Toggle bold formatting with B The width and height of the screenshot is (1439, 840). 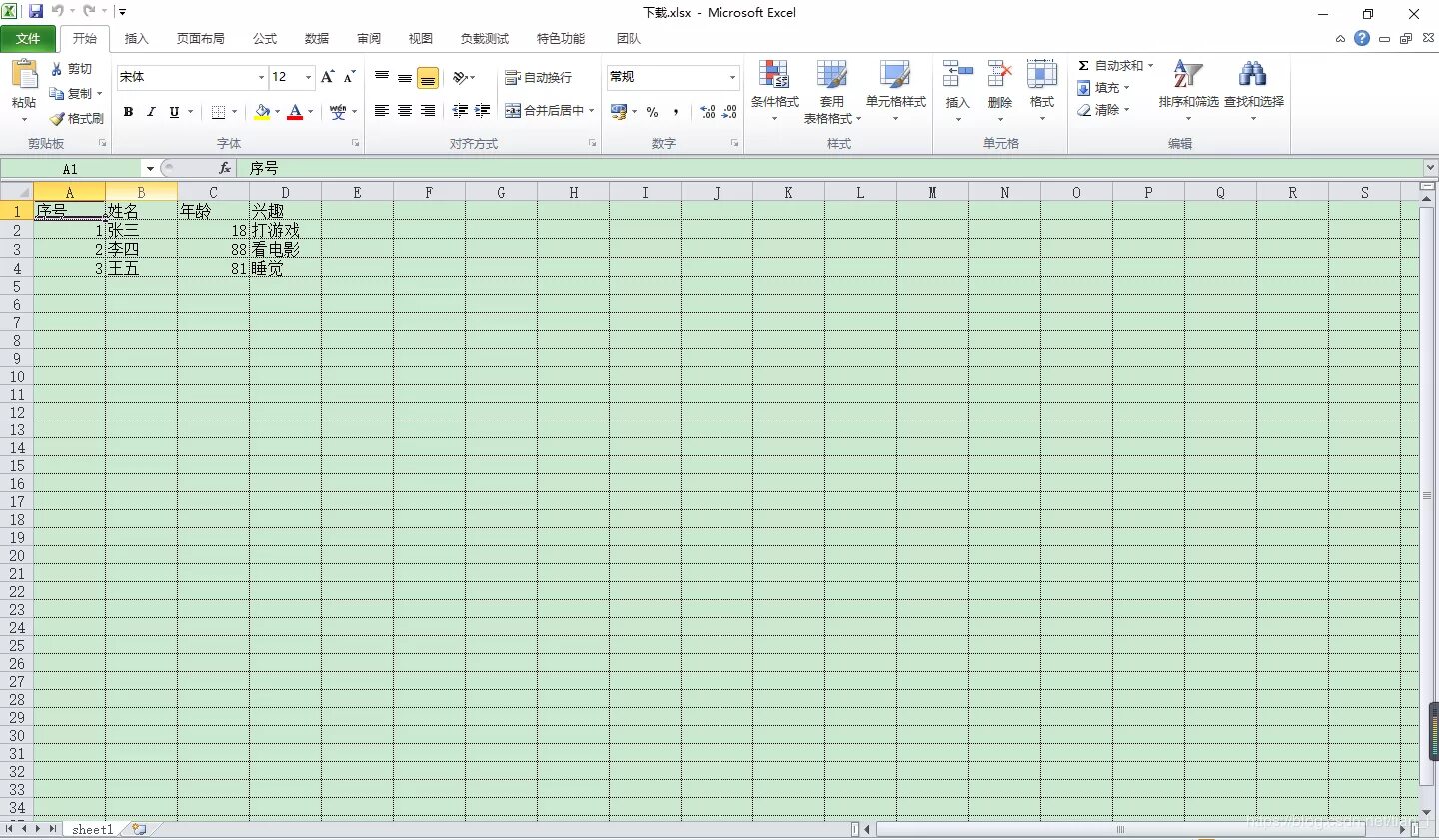[x=128, y=112]
